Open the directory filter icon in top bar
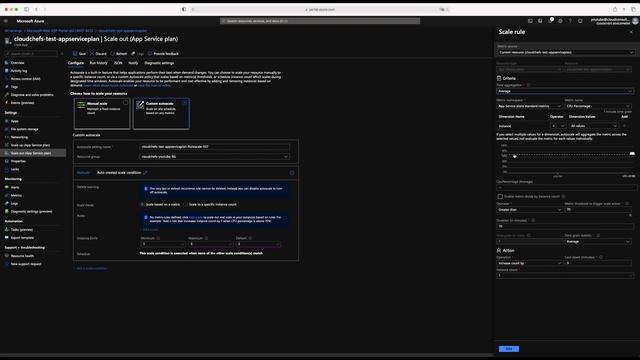Viewport: 640px width, 360px height. pos(540,21)
